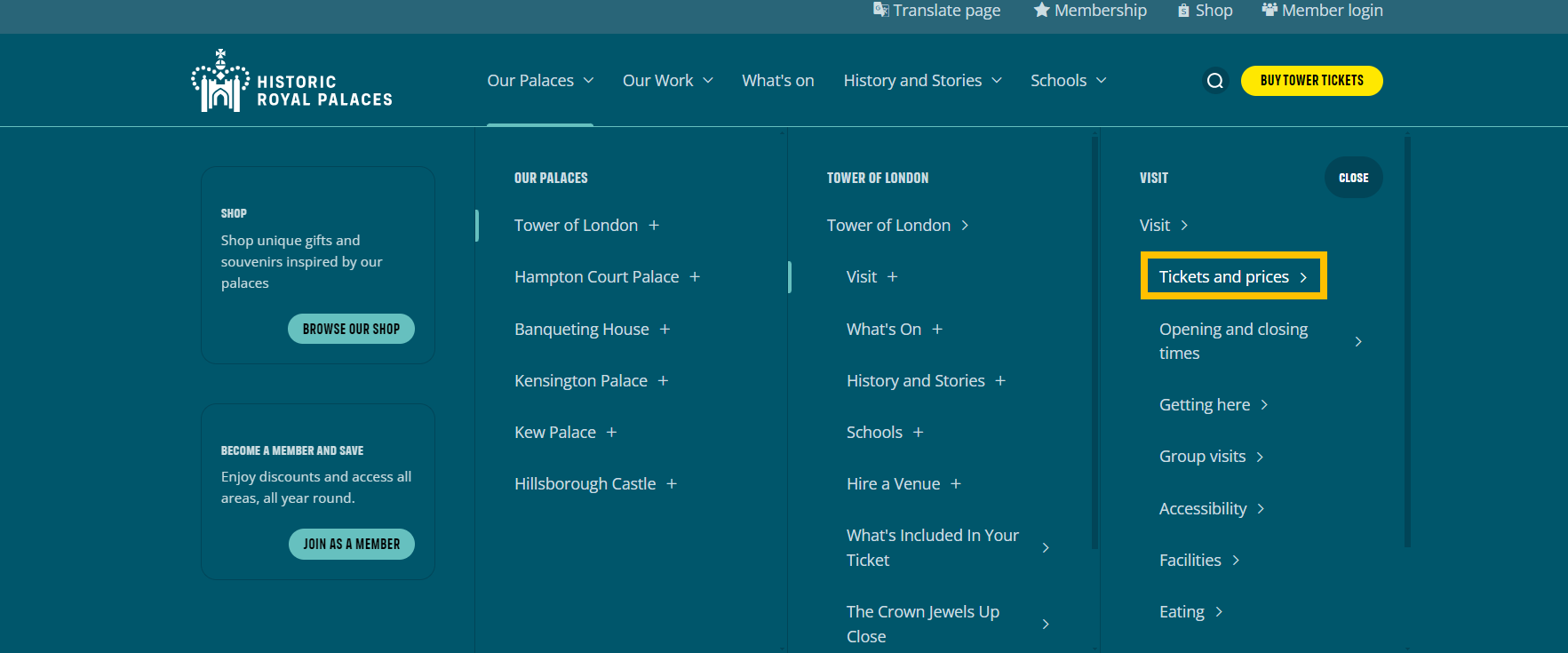Click the Translate page icon
This screenshot has width=1568, height=653.
[x=880, y=10]
